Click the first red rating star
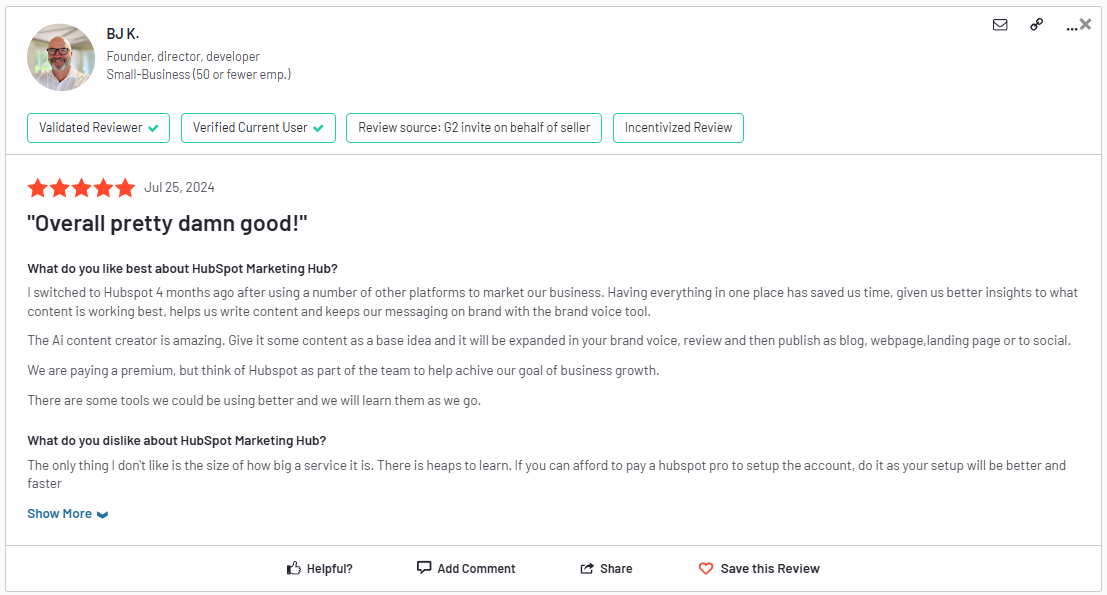This screenshot has height=595, width=1107. pos(38,187)
